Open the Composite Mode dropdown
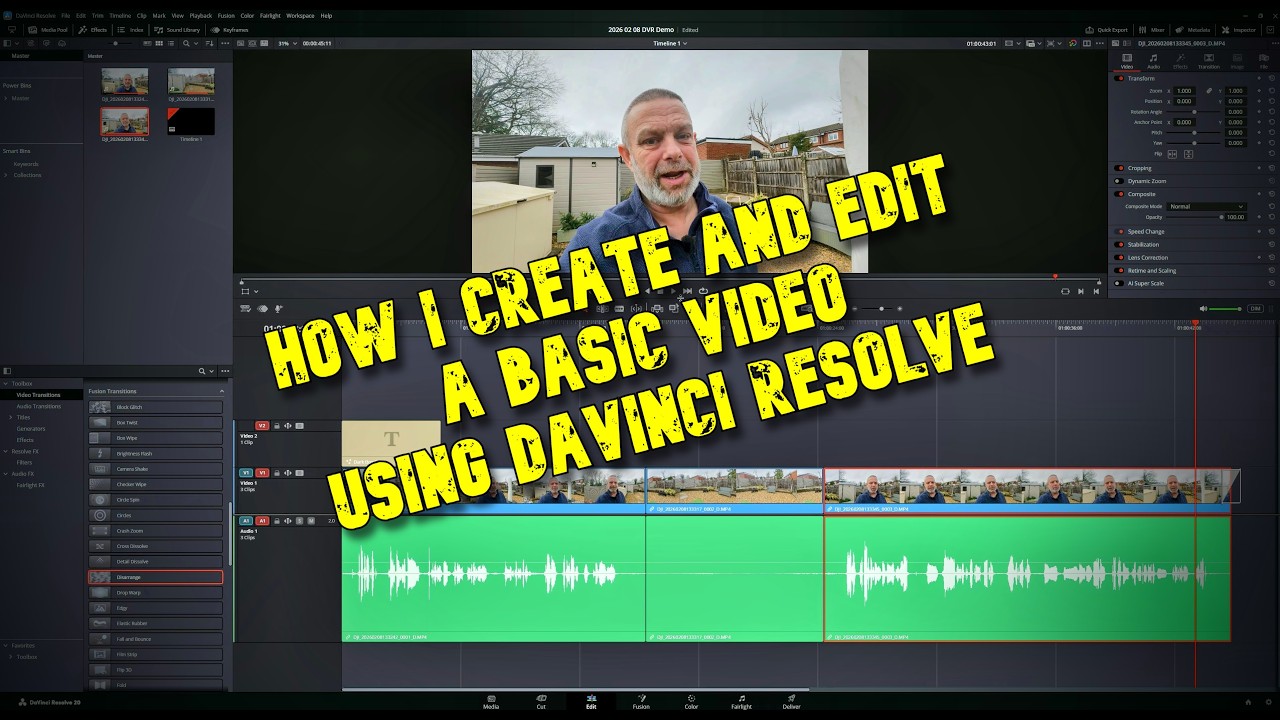This screenshot has height=720, width=1280. [x=1206, y=206]
